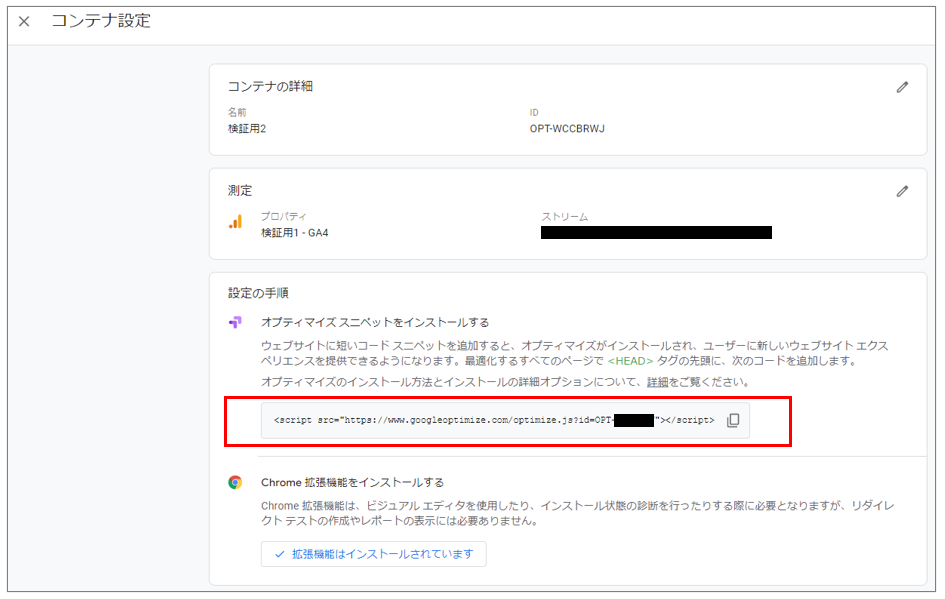Click the プロパティ label
Viewport: 945px width, 599px height.
(284, 216)
